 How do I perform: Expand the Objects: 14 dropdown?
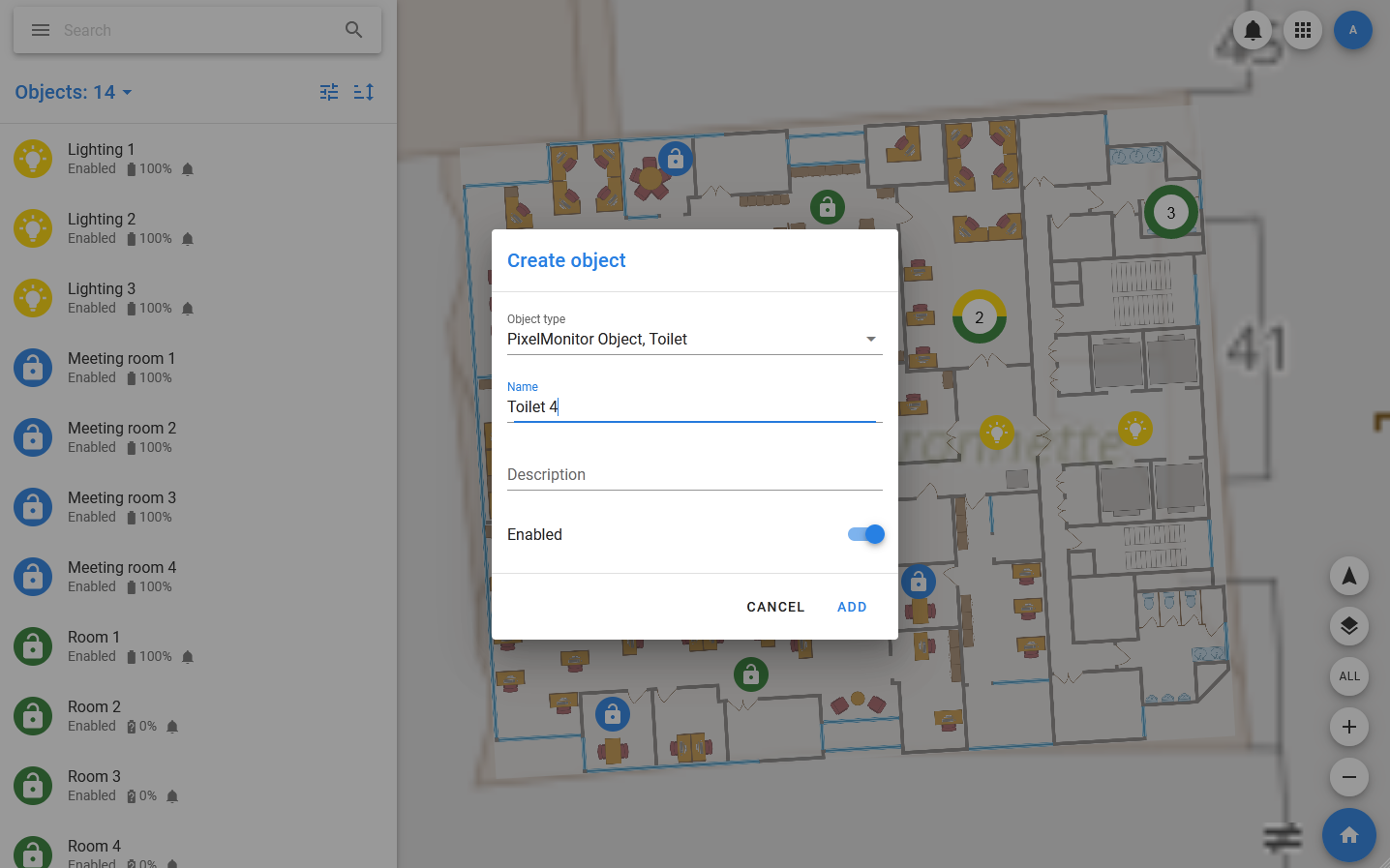coord(74,92)
